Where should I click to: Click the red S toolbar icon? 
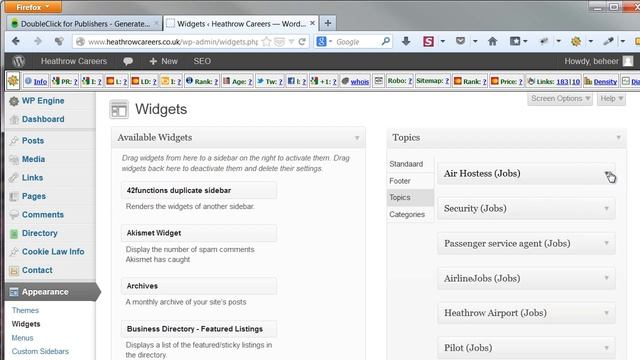[x=428, y=41]
